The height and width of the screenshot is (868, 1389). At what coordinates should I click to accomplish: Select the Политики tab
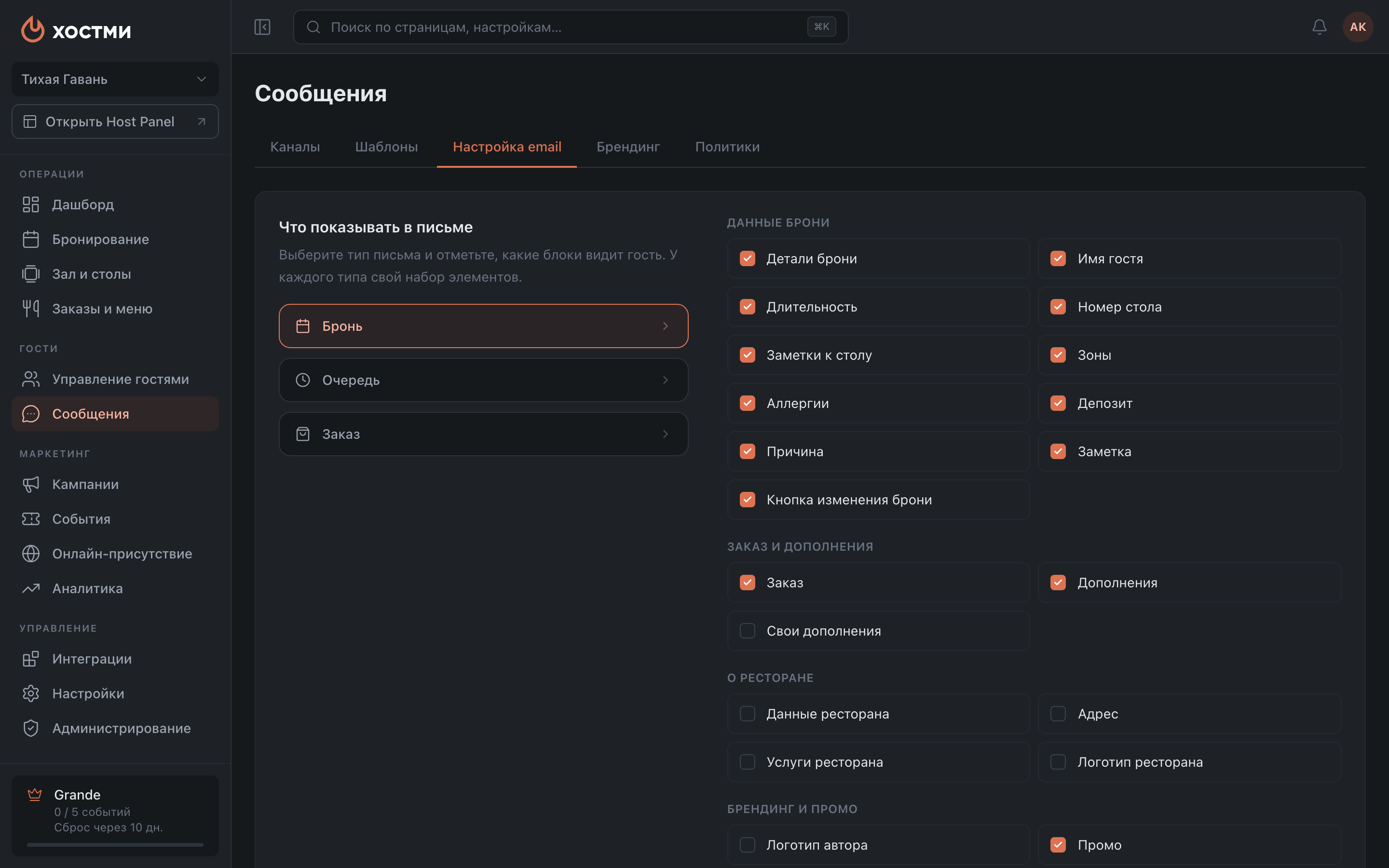(727, 147)
